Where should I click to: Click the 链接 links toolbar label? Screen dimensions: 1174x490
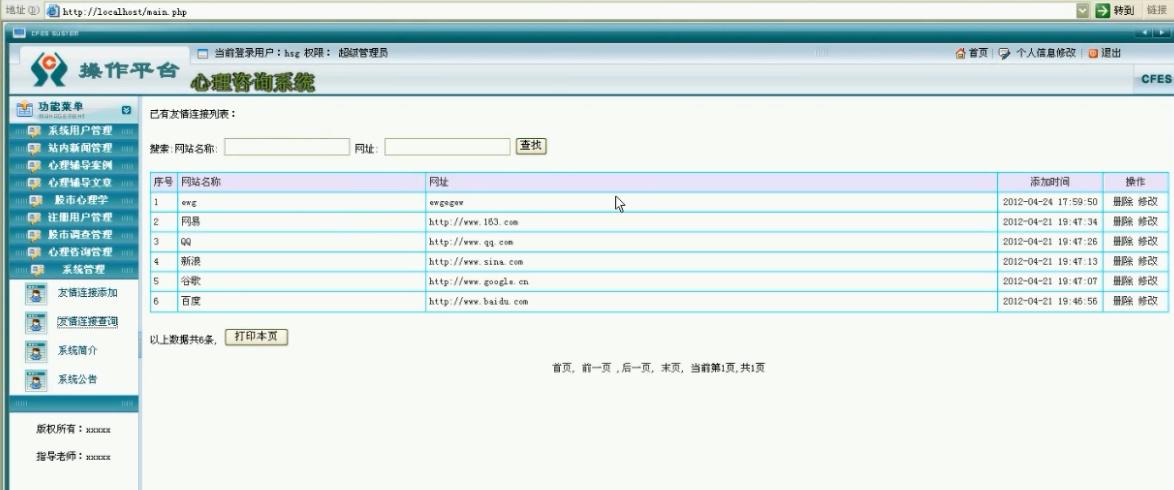coord(1157,10)
